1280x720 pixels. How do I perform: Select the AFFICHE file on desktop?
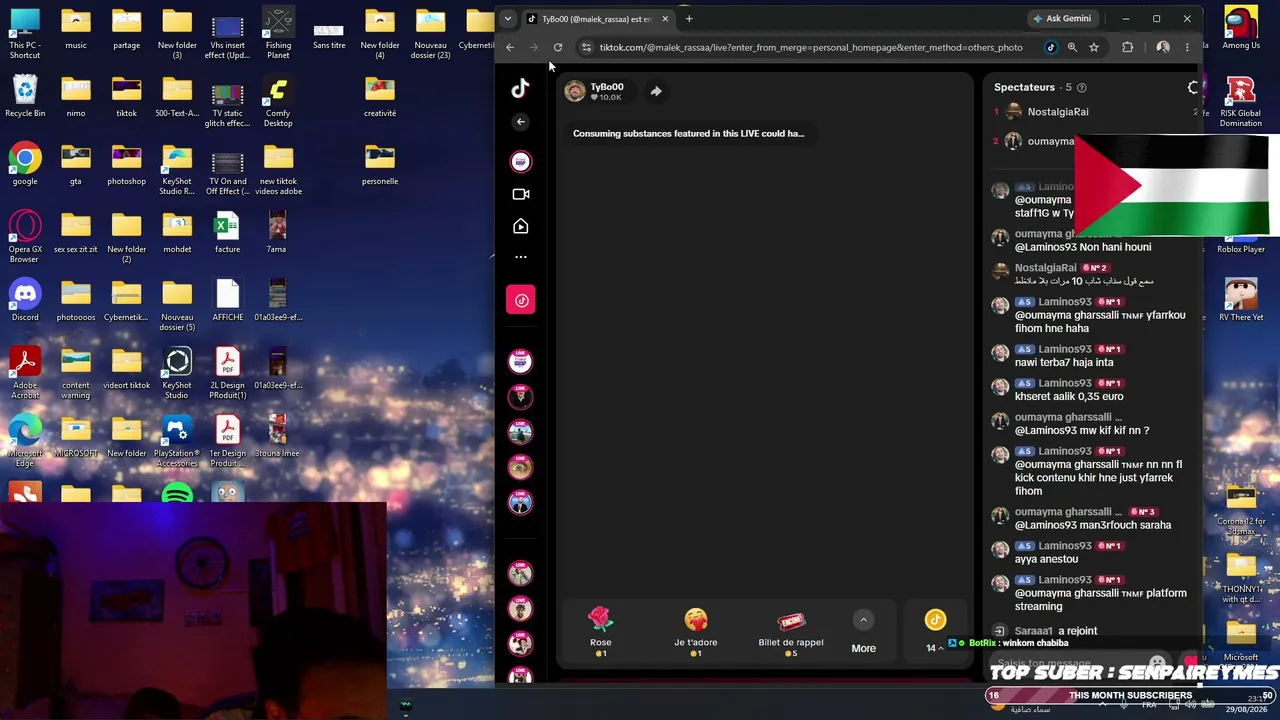click(x=227, y=300)
